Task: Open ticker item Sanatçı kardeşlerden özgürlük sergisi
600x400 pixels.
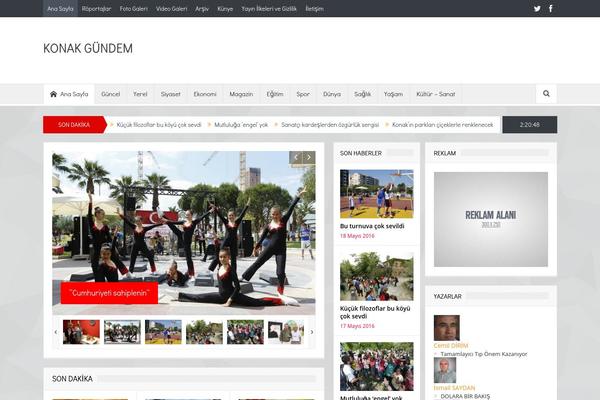Action: [x=330, y=125]
